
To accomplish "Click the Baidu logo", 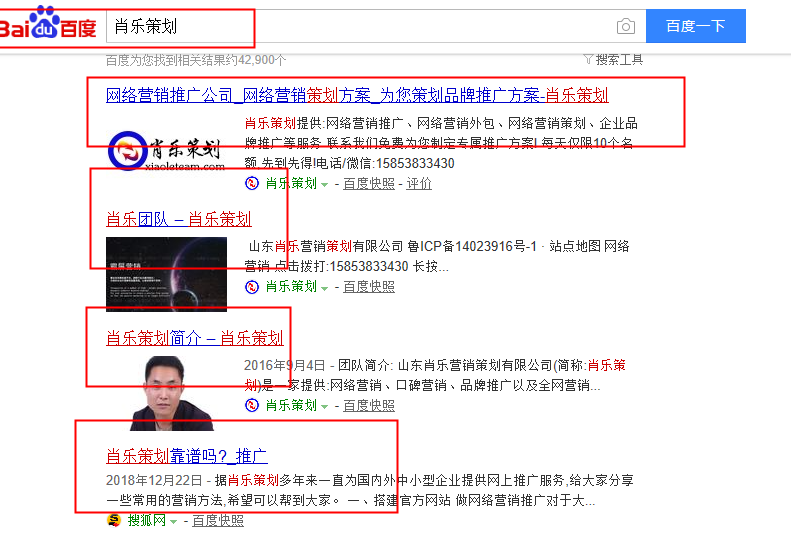I will click(50, 27).
